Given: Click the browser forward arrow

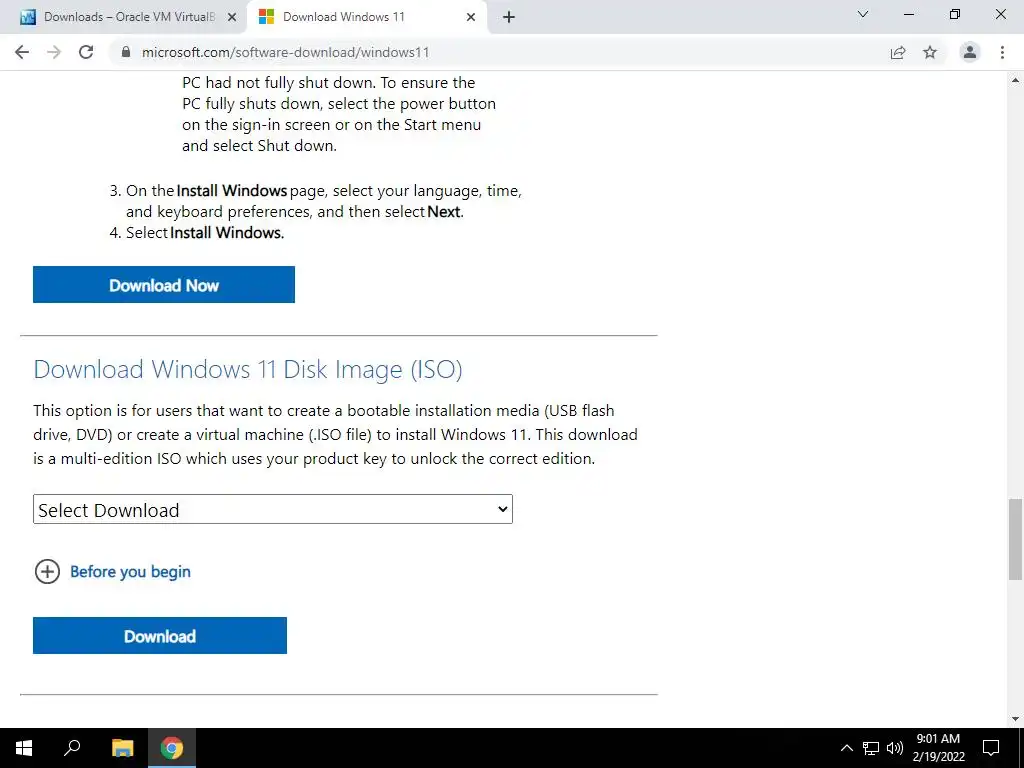Looking at the screenshot, I should (54, 52).
